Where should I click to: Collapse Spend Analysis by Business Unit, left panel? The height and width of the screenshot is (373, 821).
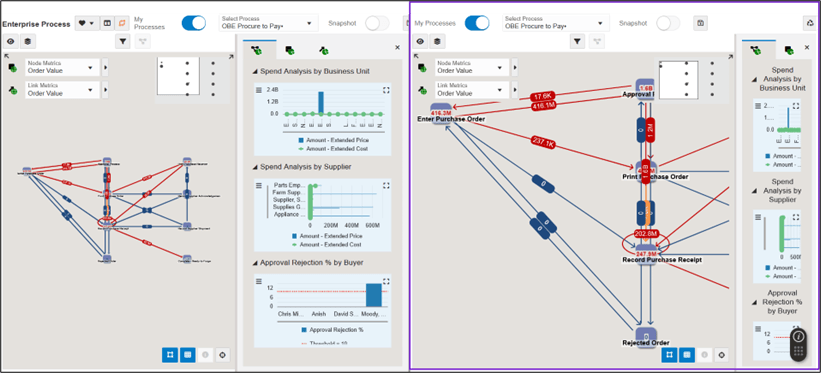(x=256, y=71)
